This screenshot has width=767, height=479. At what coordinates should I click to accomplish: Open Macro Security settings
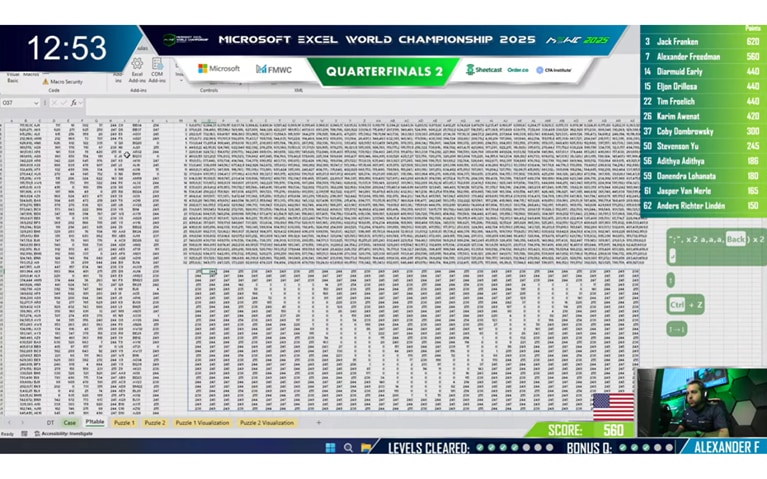[x=63, y=82]
